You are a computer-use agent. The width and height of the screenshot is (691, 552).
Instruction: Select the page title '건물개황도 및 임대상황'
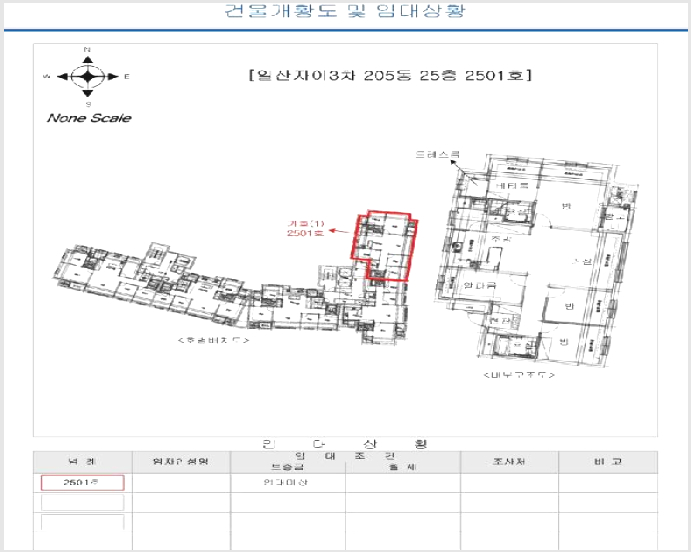click(x=345, y=11)
